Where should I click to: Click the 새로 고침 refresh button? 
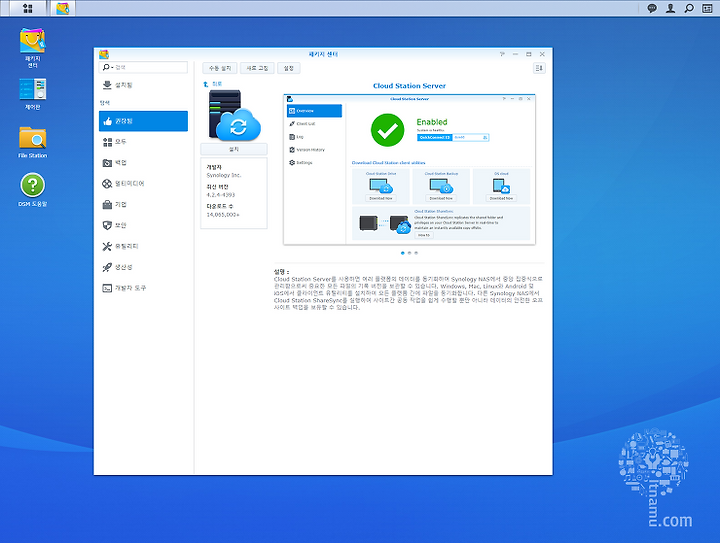pyautogui.click(x=257, y=68)
